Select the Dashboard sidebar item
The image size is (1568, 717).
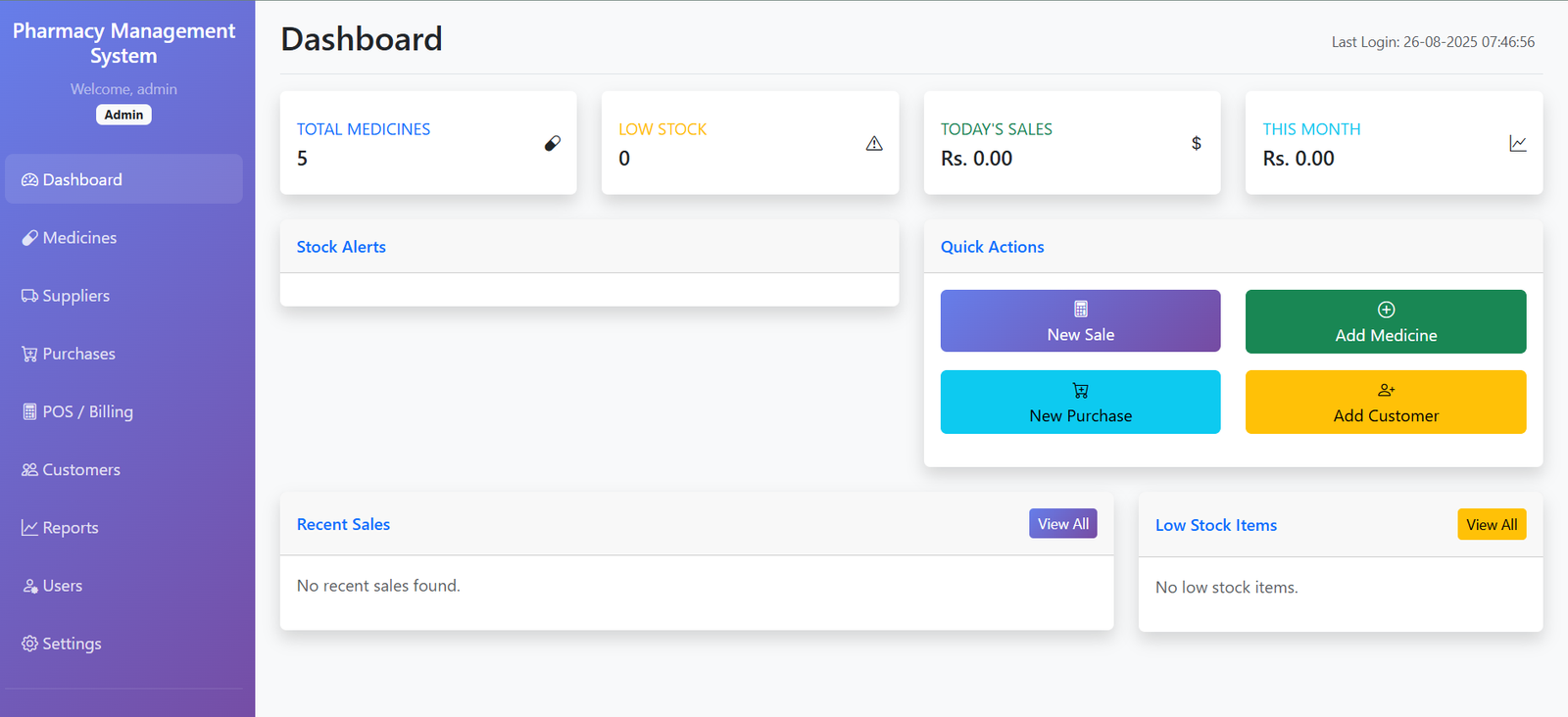[x=82, y=180]
